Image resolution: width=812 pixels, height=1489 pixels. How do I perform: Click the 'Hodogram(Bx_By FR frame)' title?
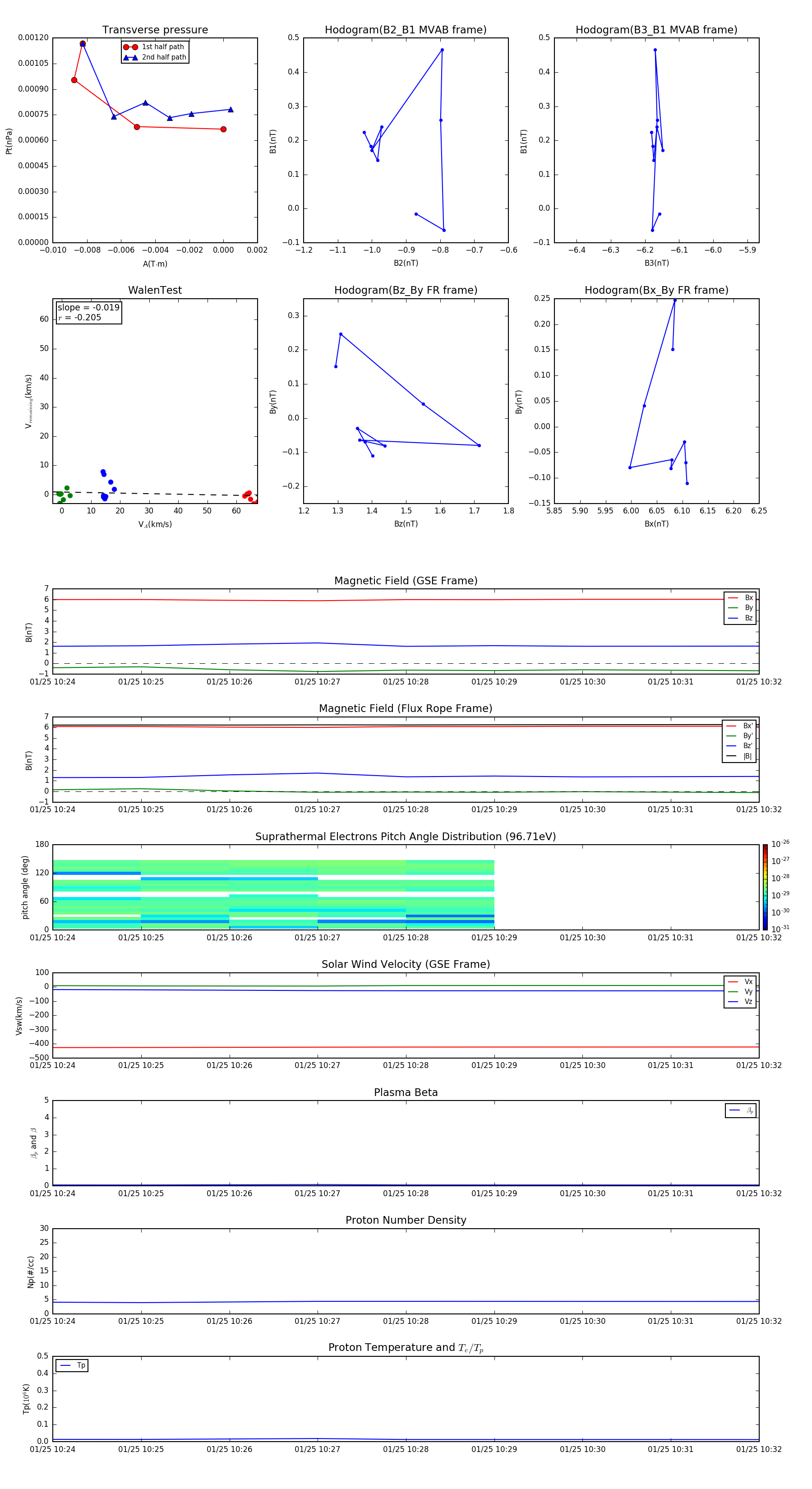tap(656, 290)
